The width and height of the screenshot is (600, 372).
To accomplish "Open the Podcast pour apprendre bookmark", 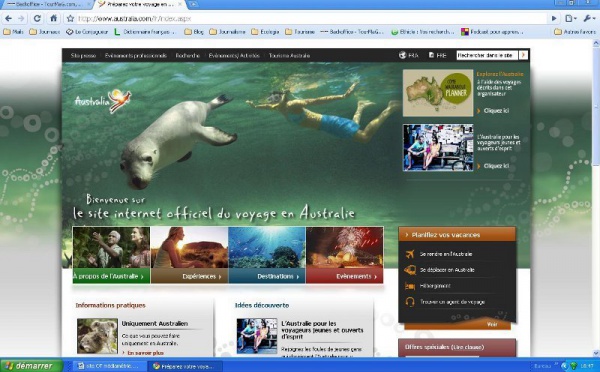I will point(492,32).
